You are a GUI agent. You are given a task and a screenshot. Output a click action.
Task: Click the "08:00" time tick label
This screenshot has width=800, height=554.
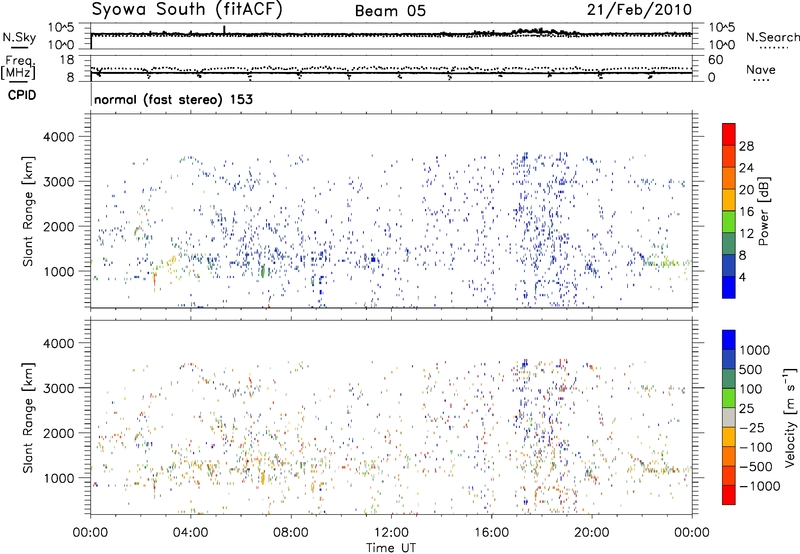(x=290, y=533)
